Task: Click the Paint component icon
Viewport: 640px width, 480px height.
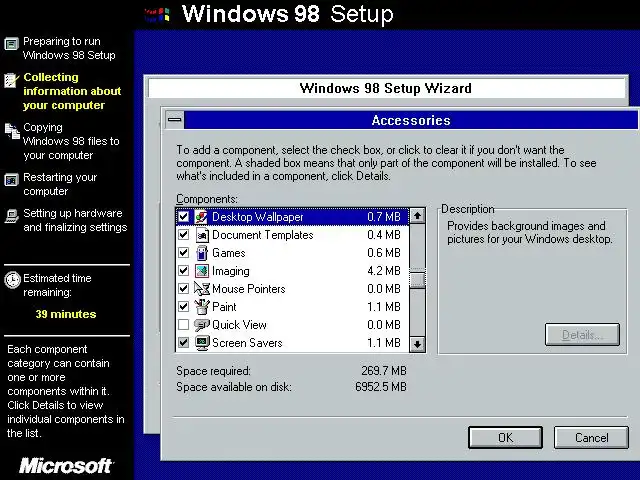Action: 202,307
